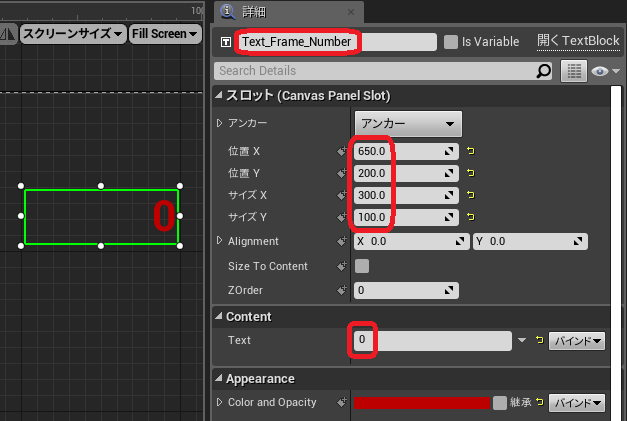
Task: Reset サイズ X to default value
Action: coord(471,195)
